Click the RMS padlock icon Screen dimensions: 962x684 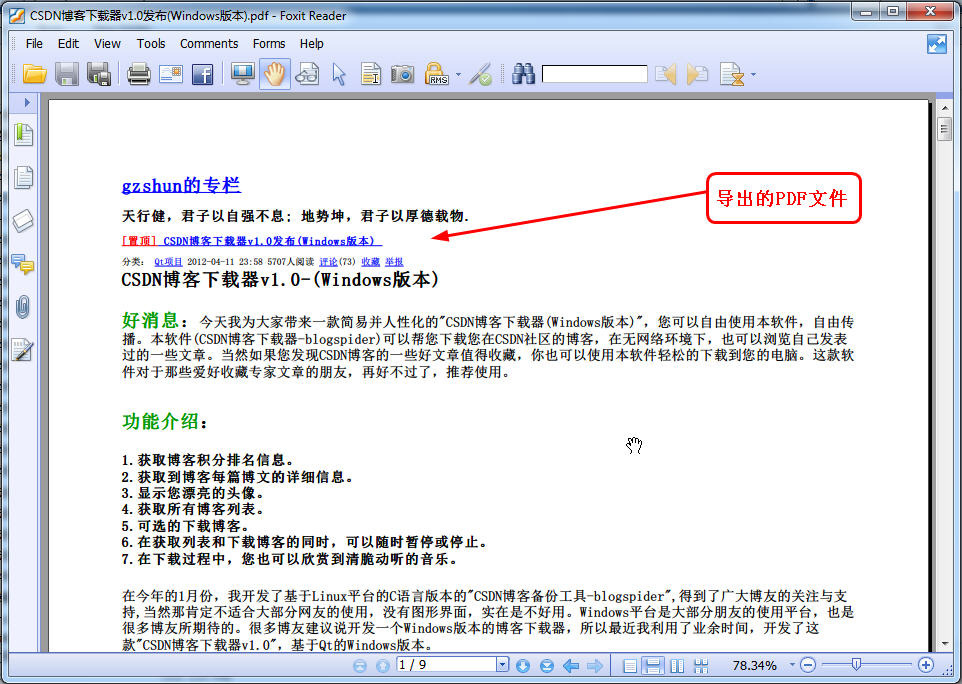pyautogui.click(x=436, y=74)
